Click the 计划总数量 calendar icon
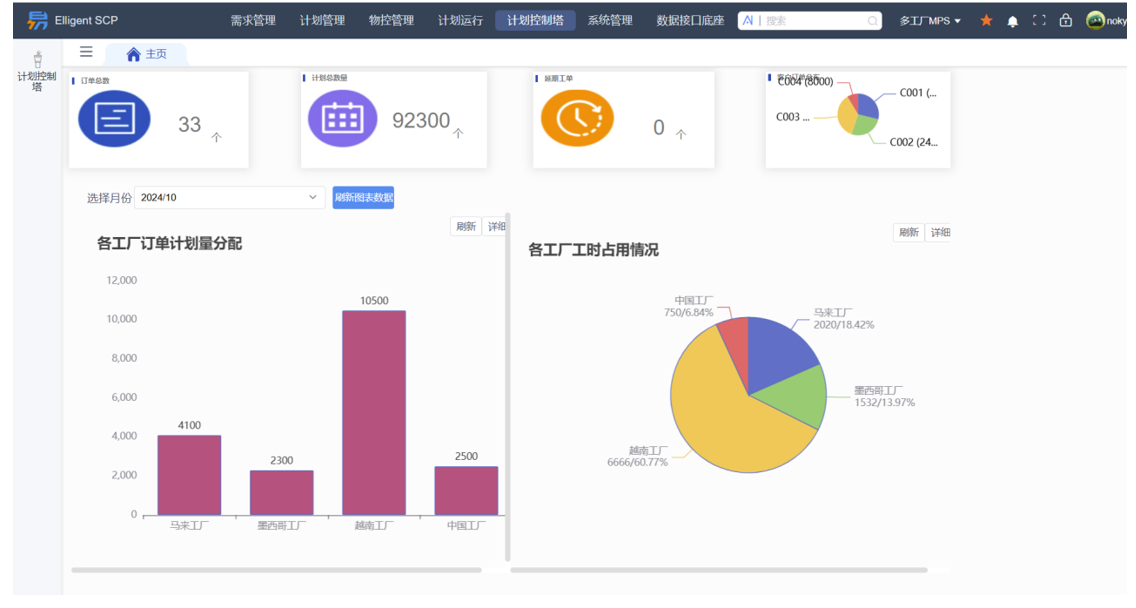 coord(344,117)
